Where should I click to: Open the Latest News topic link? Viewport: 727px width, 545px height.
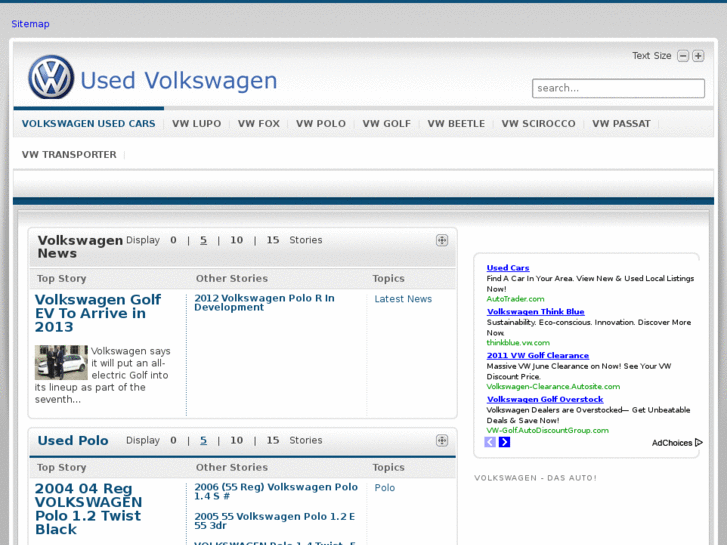click(x=403, y=299)
